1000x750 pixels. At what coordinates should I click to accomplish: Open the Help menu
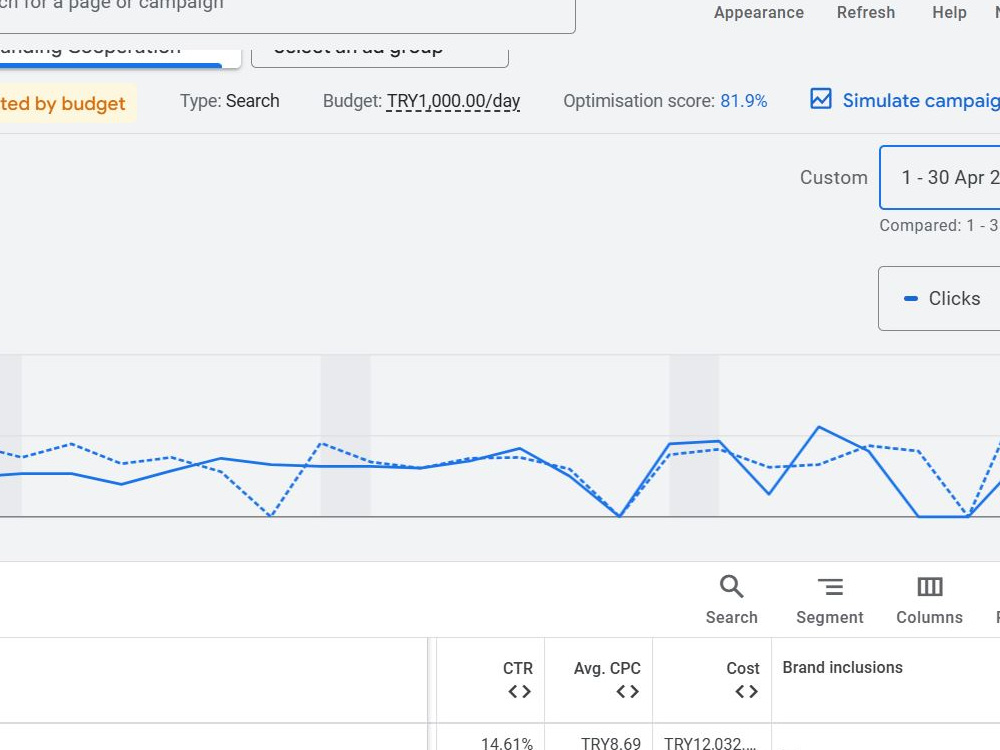click(x=949, y=13)
